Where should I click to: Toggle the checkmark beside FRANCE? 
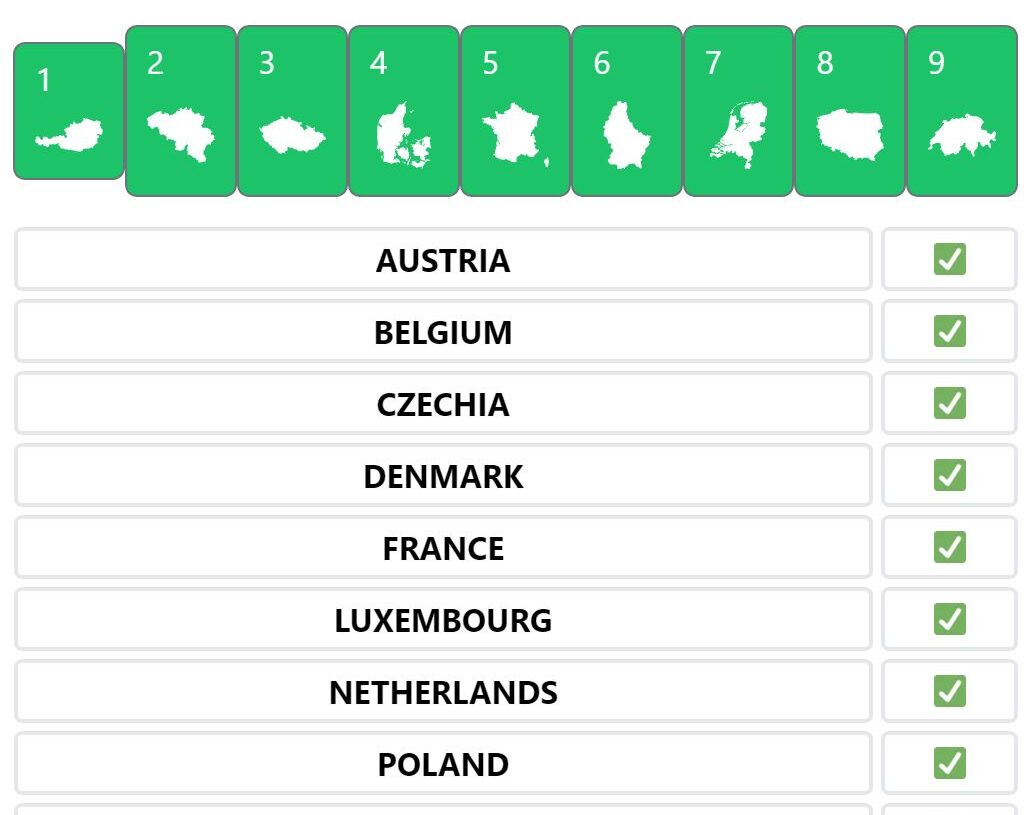click(x=950, y=547)
